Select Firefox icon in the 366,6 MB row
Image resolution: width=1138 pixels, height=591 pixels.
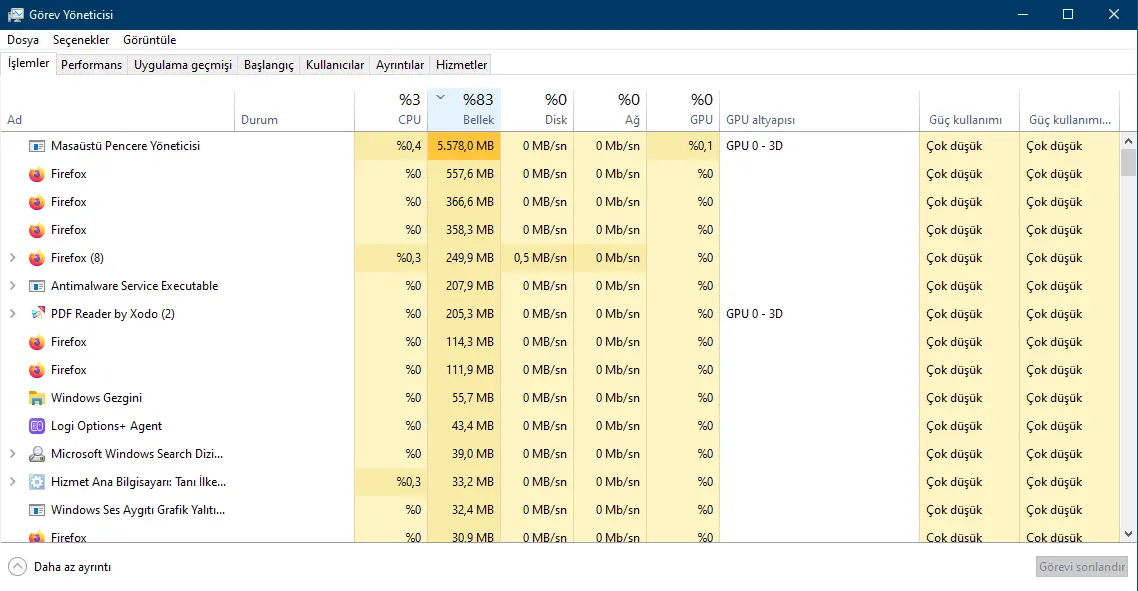point(37,203)
